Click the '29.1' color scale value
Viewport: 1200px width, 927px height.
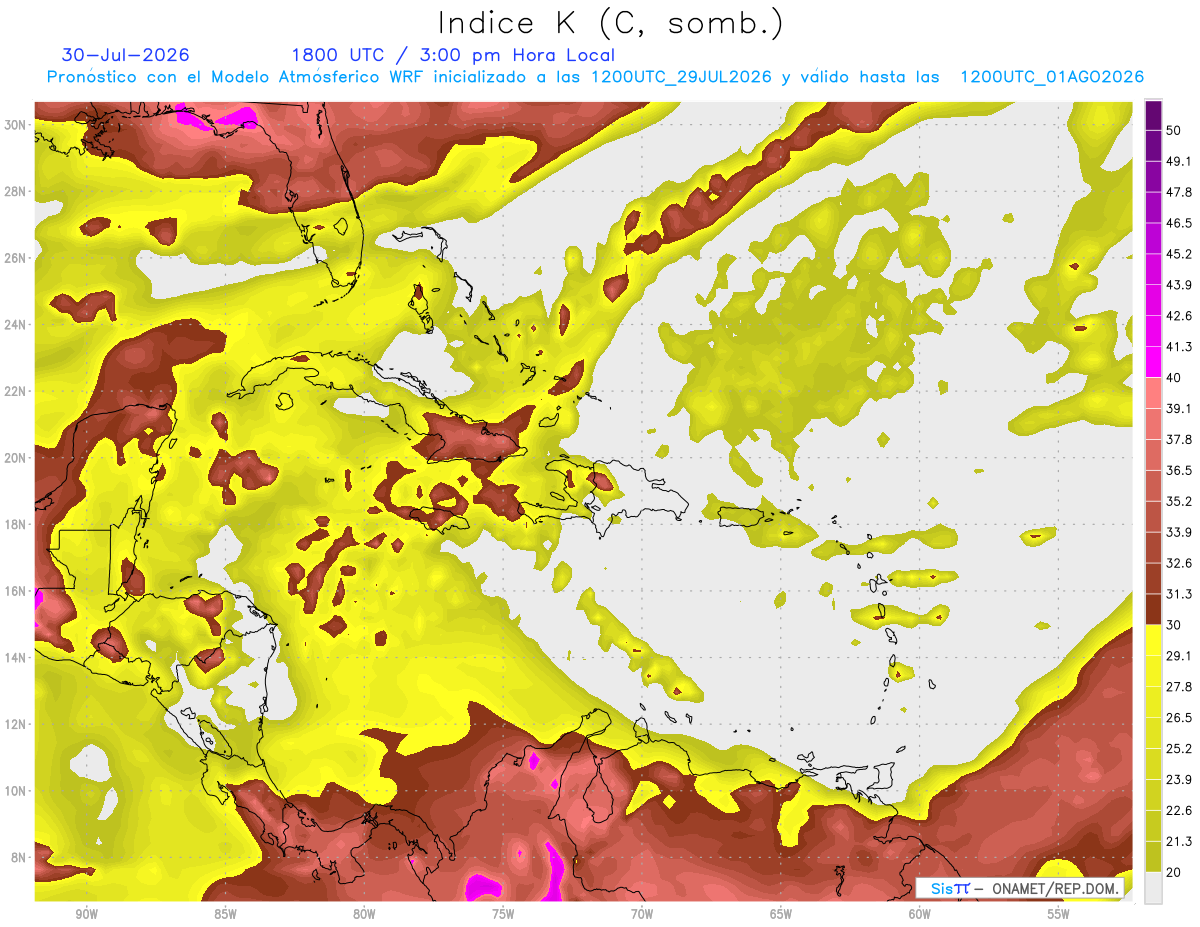(x=1179, y=656)
